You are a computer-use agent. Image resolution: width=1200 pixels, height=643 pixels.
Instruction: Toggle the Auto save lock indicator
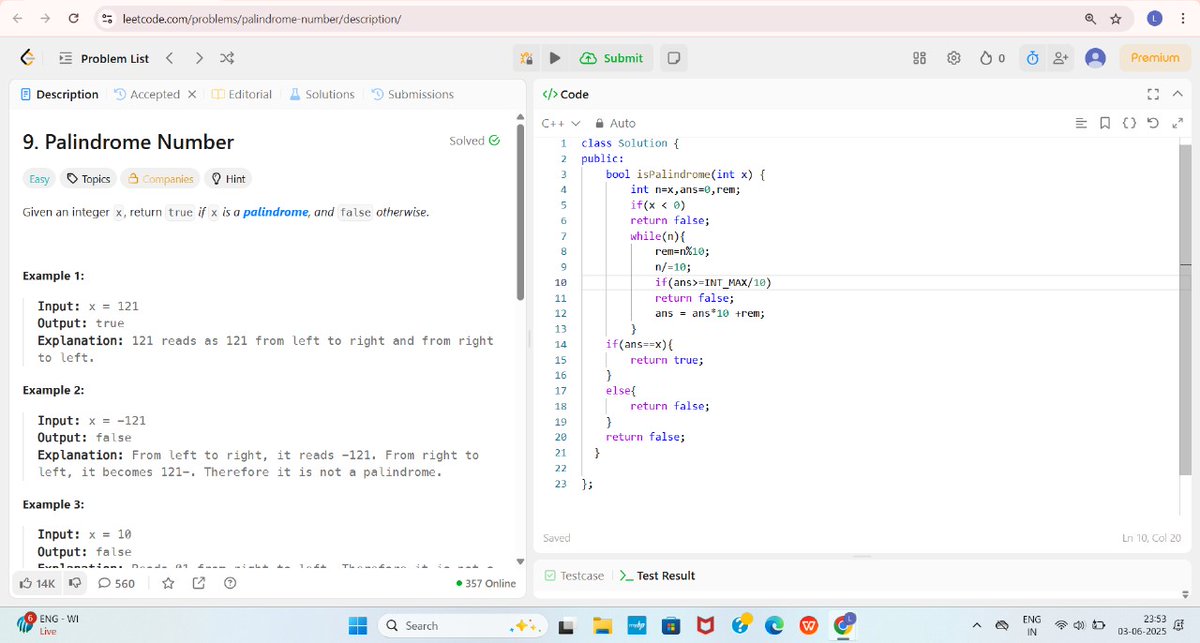(615, 123)
